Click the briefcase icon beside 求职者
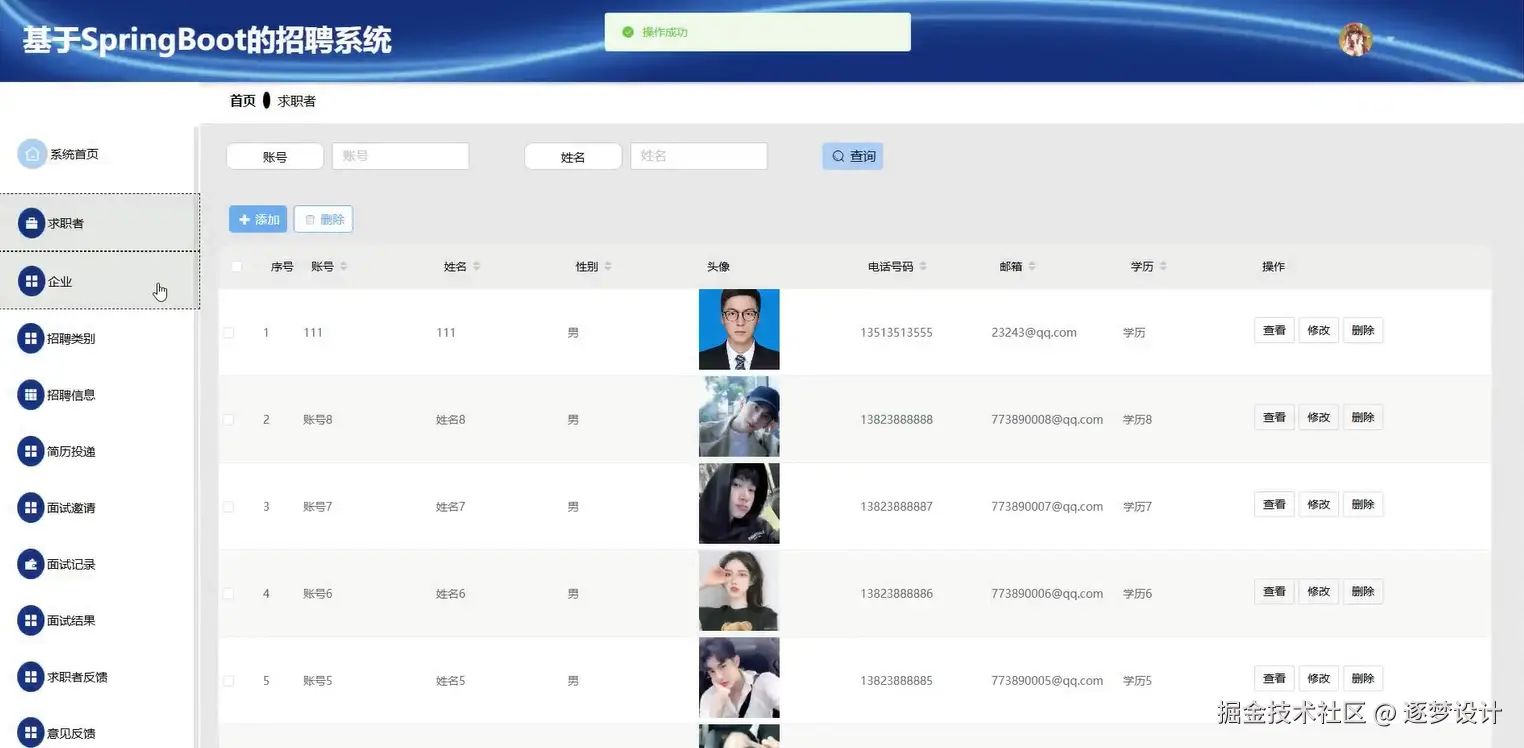This screenshot has width=1524, height=748. 31,223
